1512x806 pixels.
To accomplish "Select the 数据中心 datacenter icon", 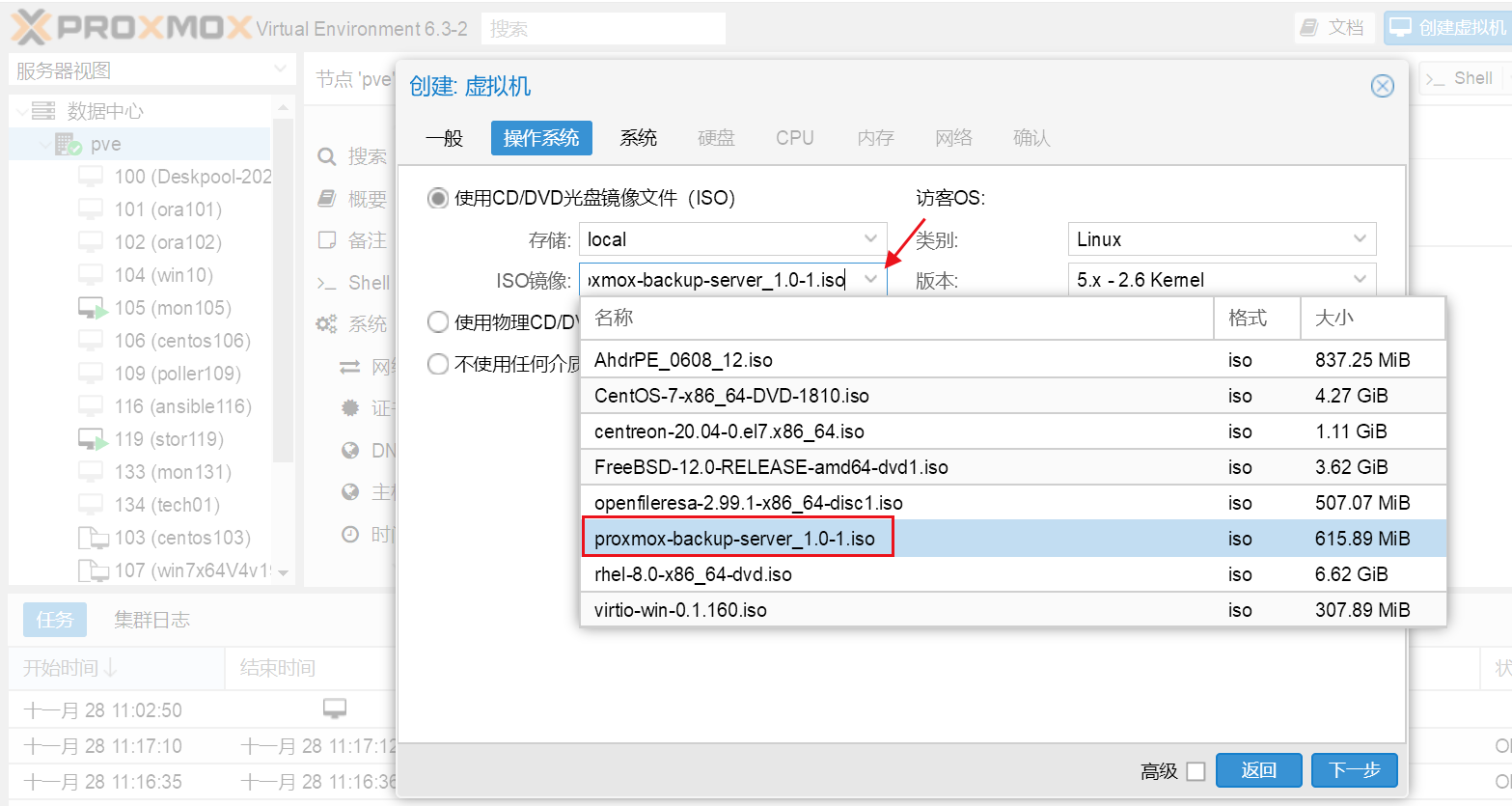I will click(43, 111).
